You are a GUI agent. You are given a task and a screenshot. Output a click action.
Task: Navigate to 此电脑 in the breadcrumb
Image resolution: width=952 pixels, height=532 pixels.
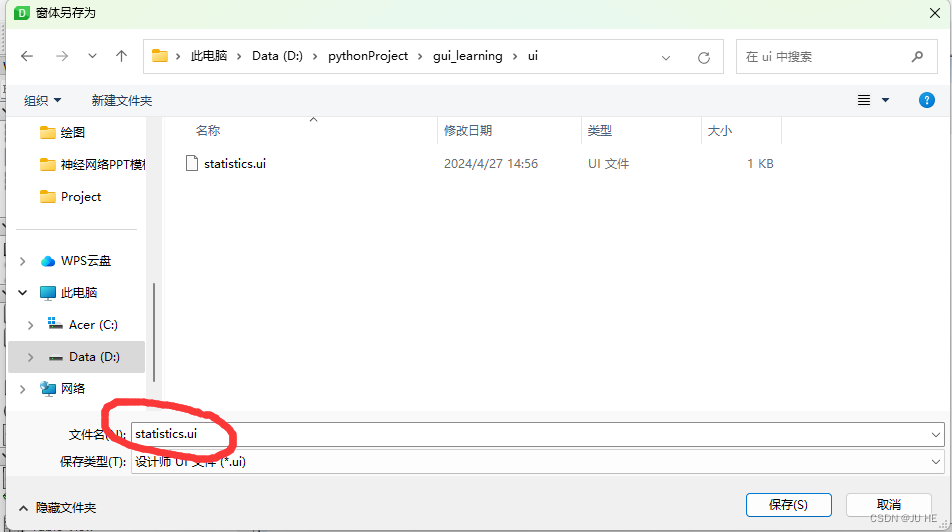(209, 56)
